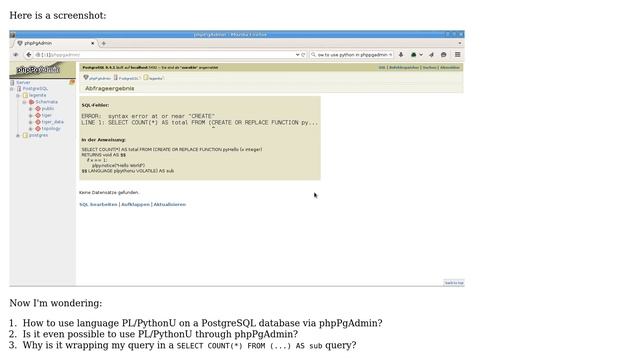
Task: Open the Suchen link in top bar
Action: tap(429, 67)
